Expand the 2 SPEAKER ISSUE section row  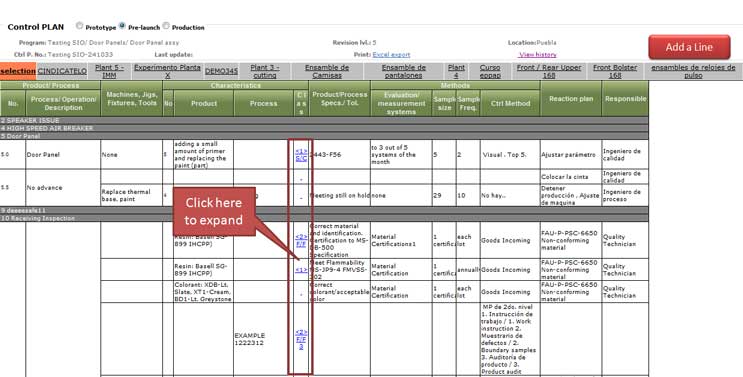(324, 120)
